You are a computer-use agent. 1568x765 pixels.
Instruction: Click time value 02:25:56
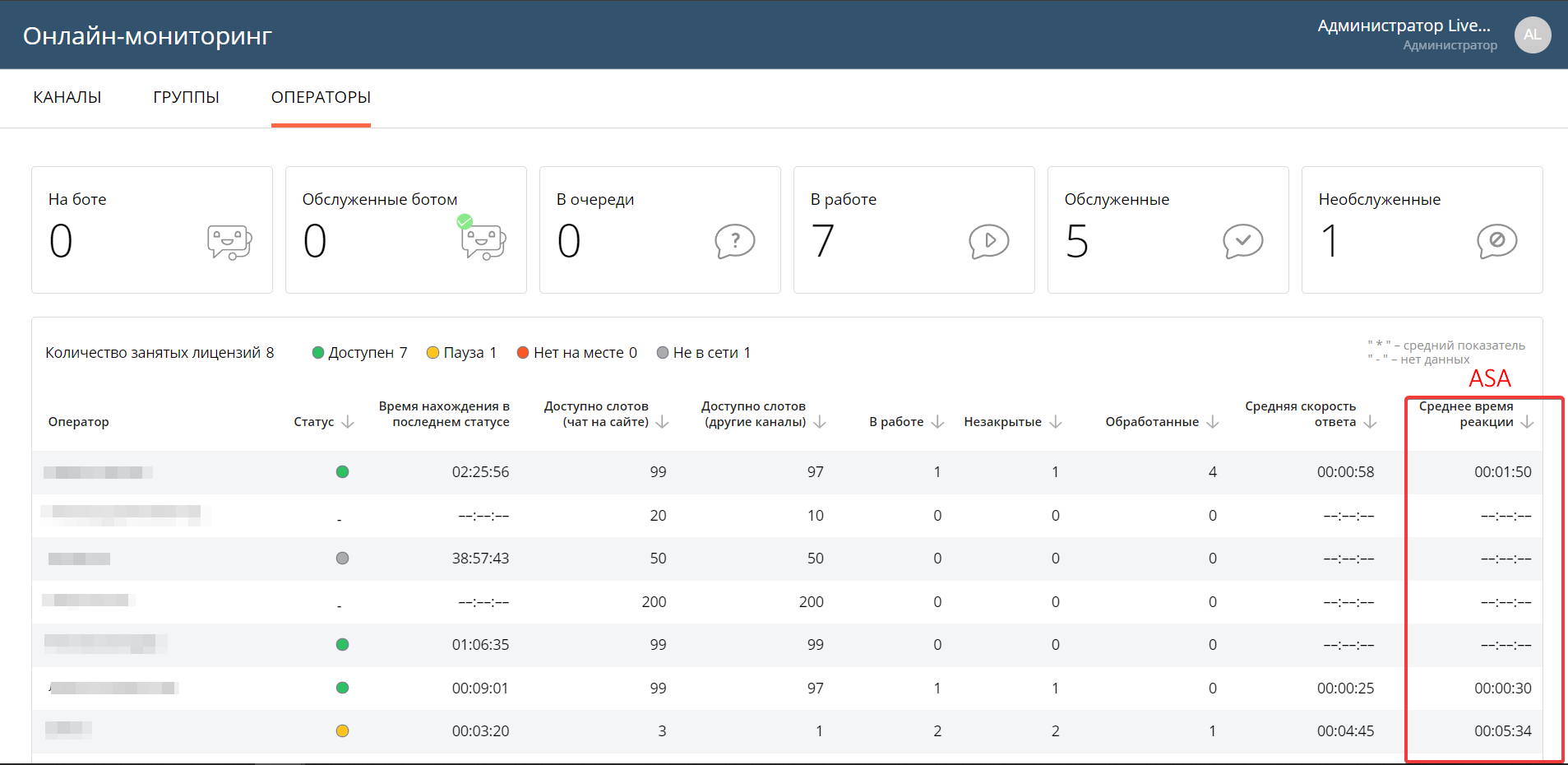(x=480, y=472)
